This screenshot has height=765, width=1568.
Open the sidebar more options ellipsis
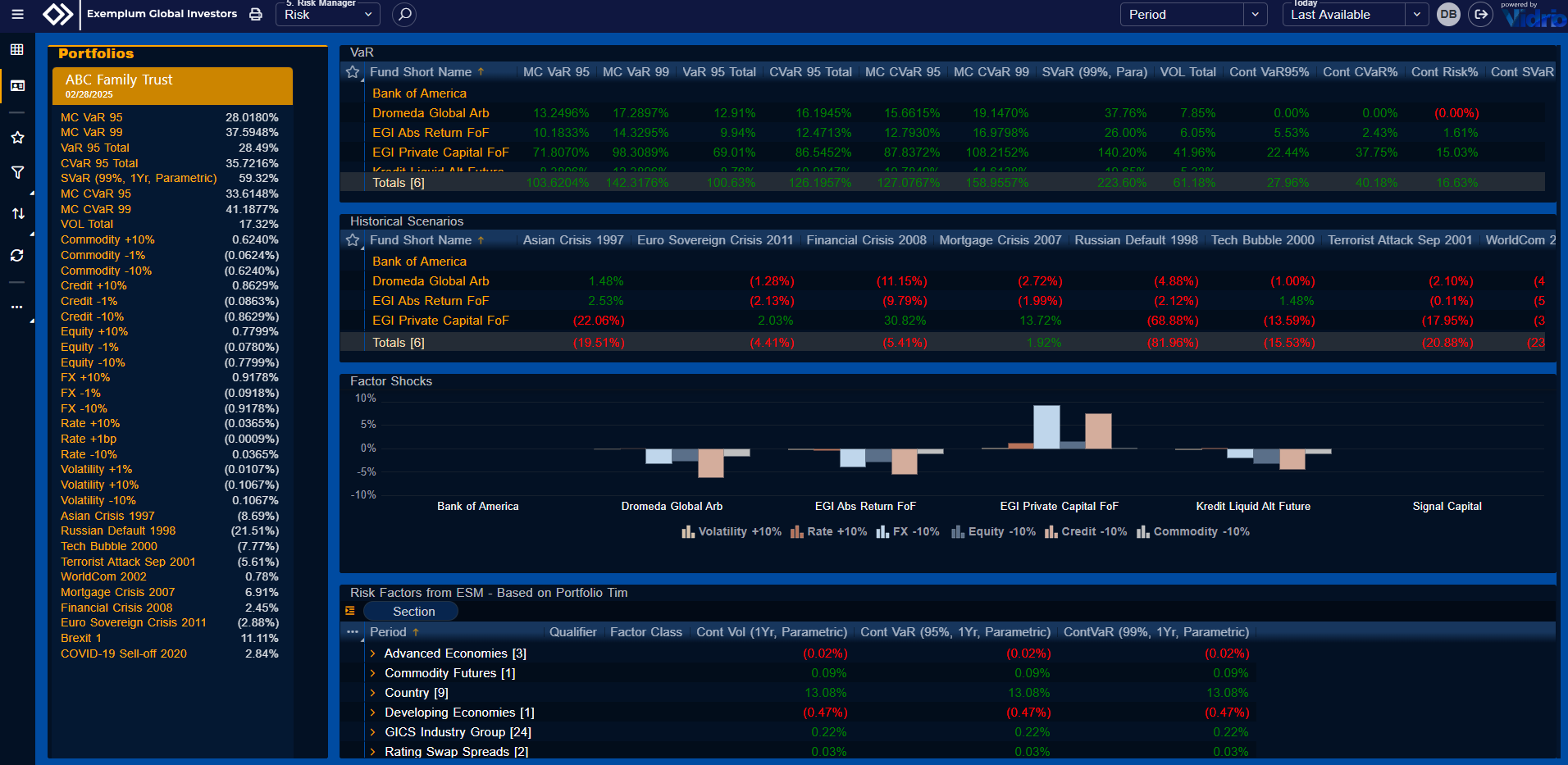click(x=17, y=307)
